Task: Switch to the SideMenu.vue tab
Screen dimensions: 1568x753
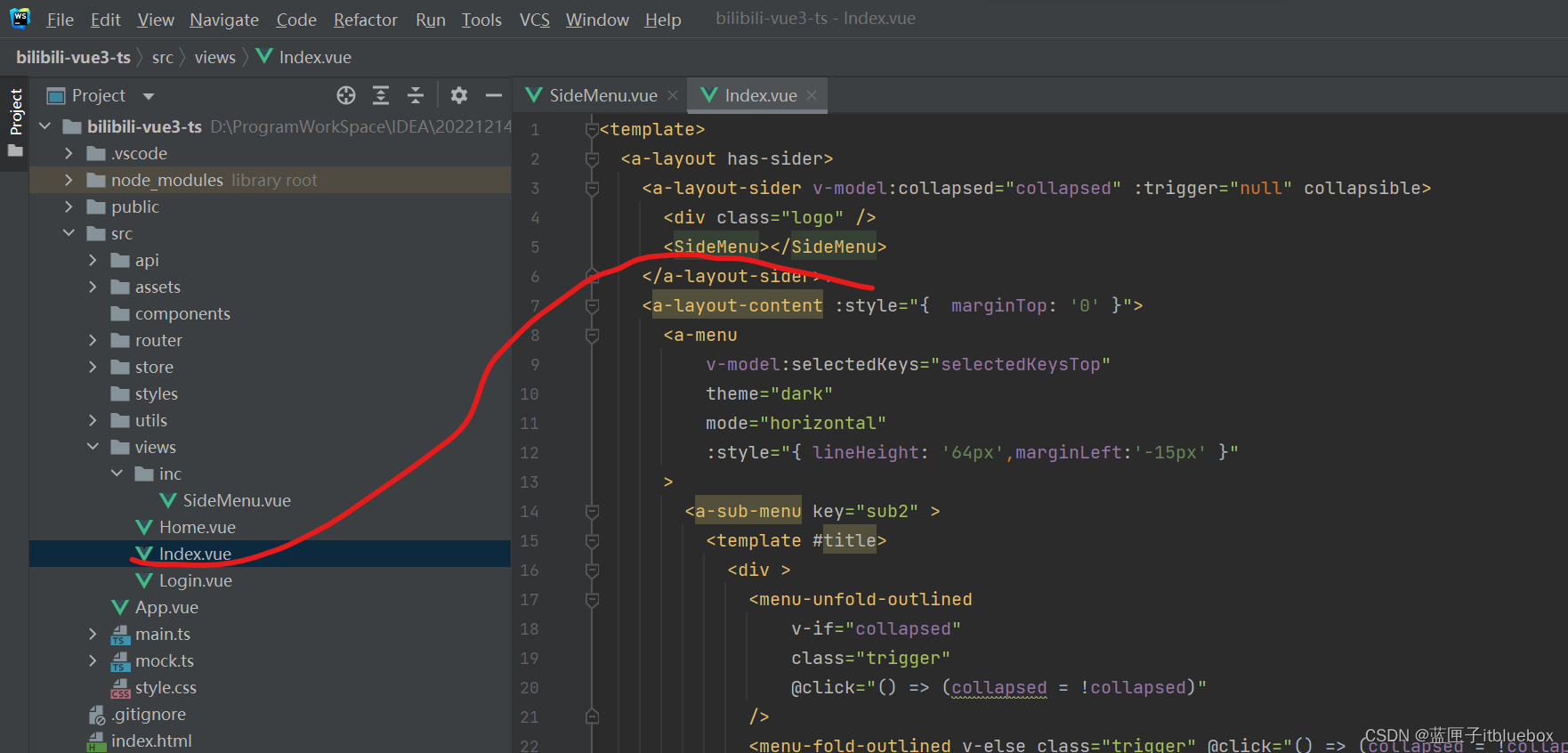Action: pos(602,95)
